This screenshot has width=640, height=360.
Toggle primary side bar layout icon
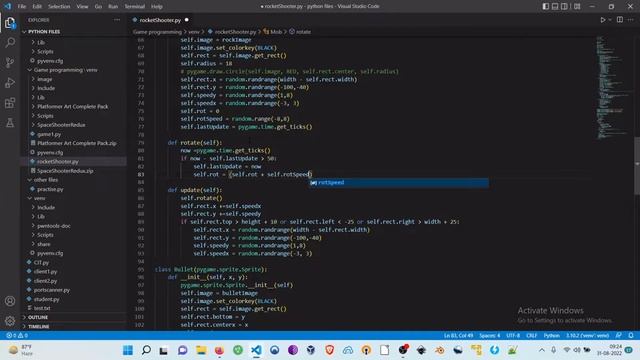click(546, 6)
